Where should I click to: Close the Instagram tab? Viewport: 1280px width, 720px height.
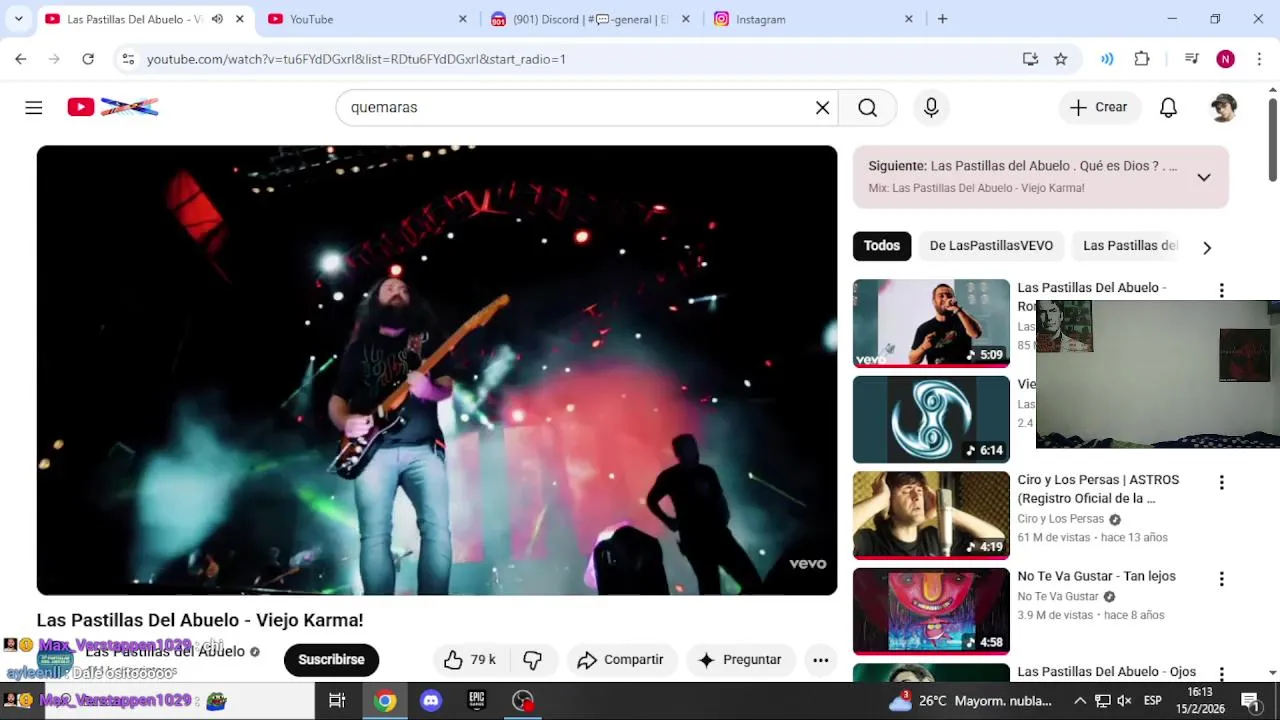909,19
